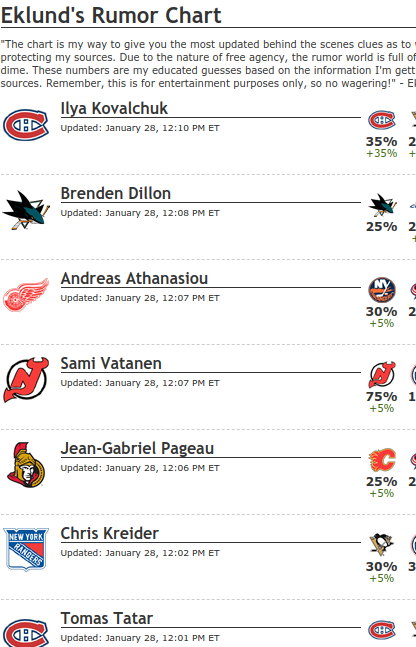Click the small Sharks logo above 25% for Dillon

click(382, 205)
